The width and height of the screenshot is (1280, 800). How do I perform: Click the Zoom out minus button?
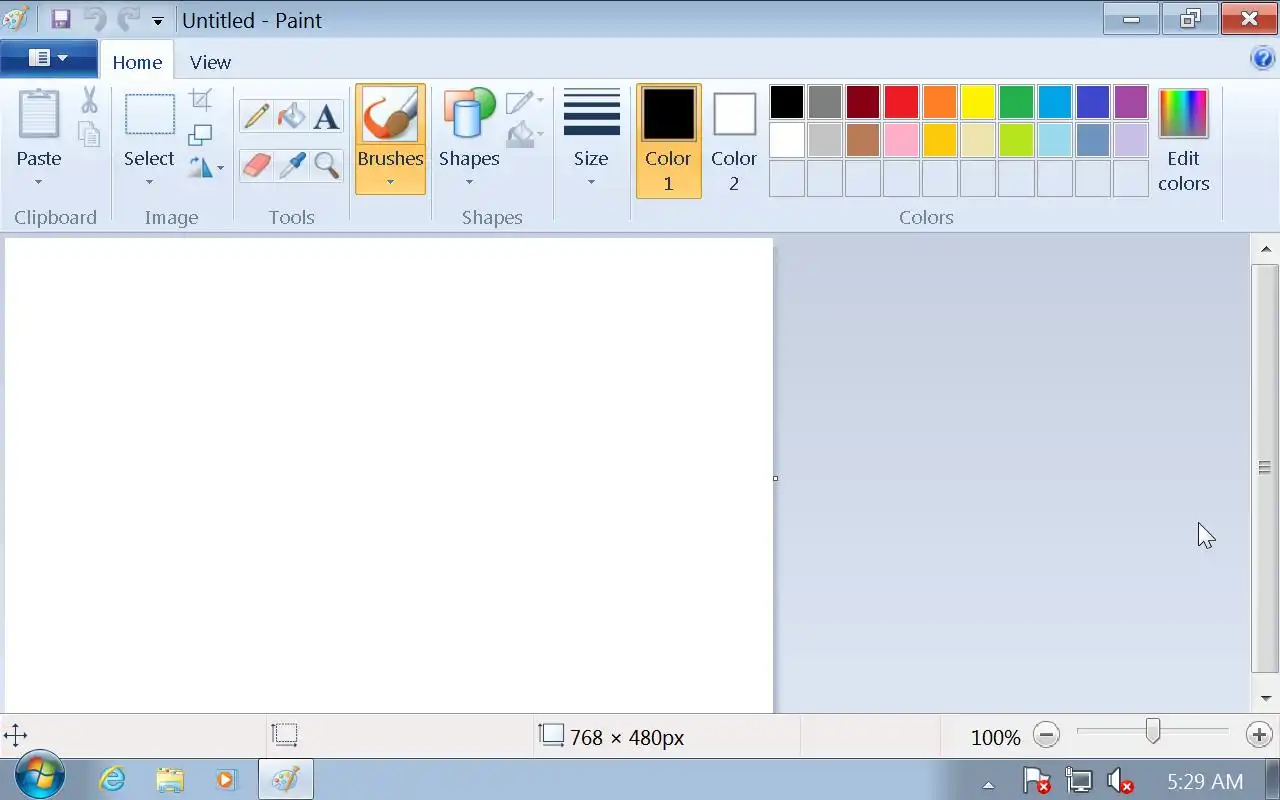pyautogui.click(x=1046, y=736)
